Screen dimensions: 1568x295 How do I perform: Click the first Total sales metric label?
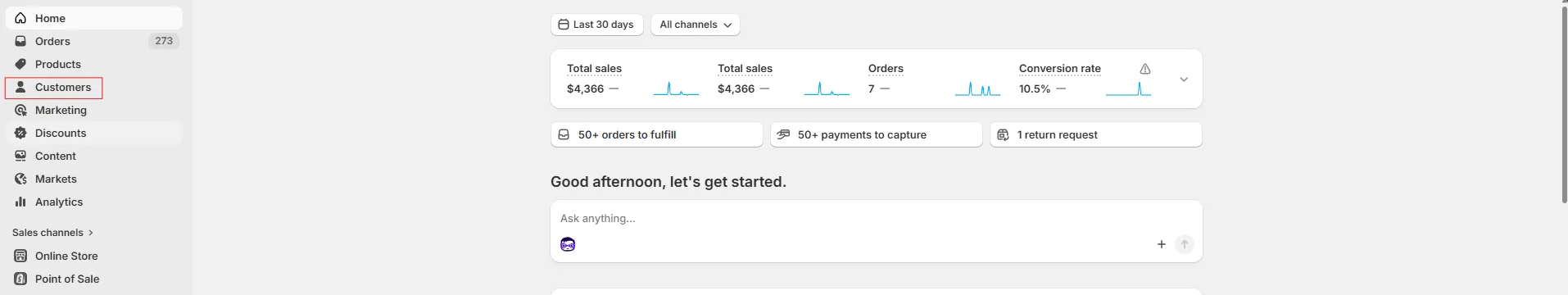point(594,69)
